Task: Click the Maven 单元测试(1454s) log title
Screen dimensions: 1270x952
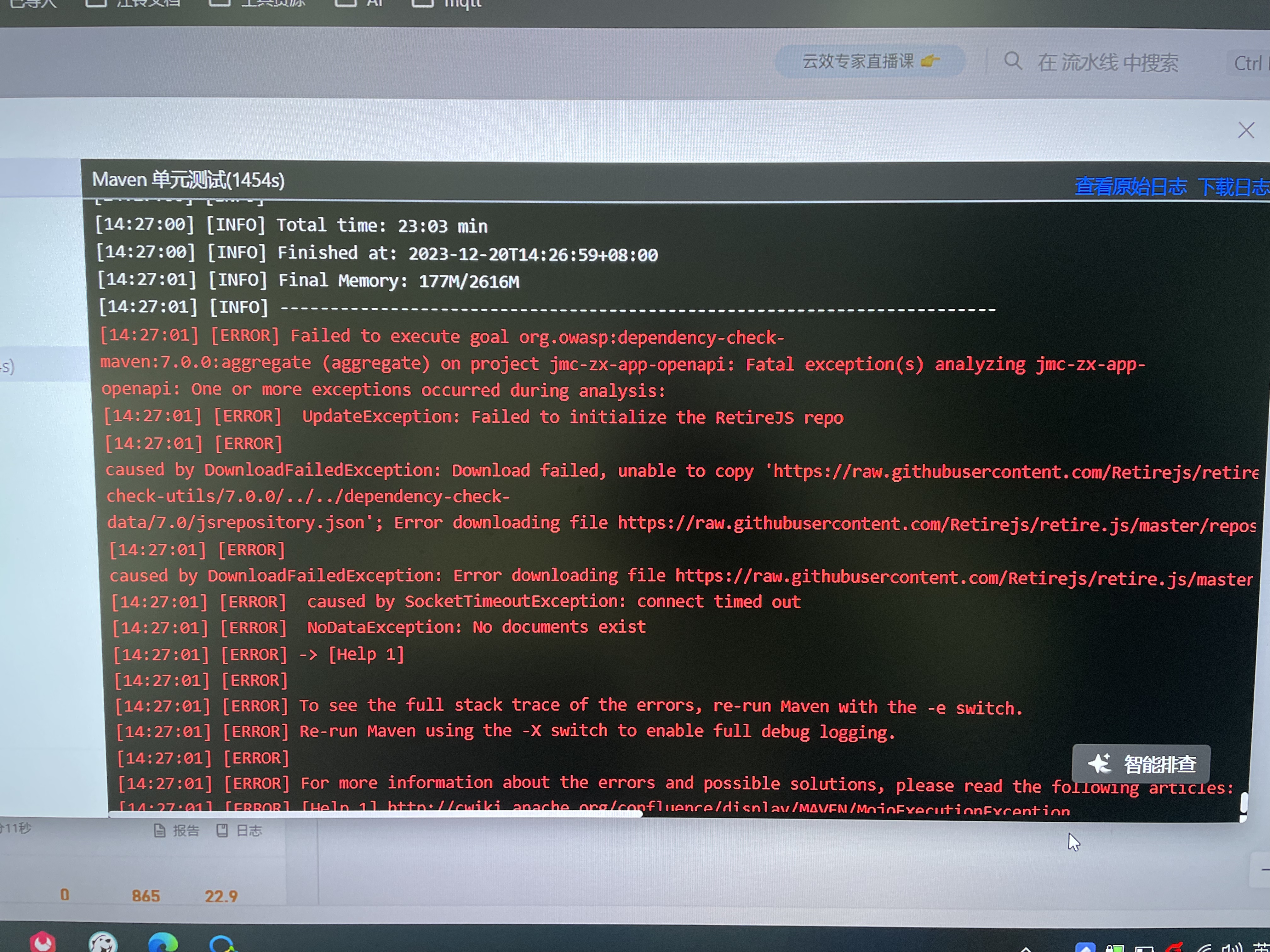Action: pos(188,180)
